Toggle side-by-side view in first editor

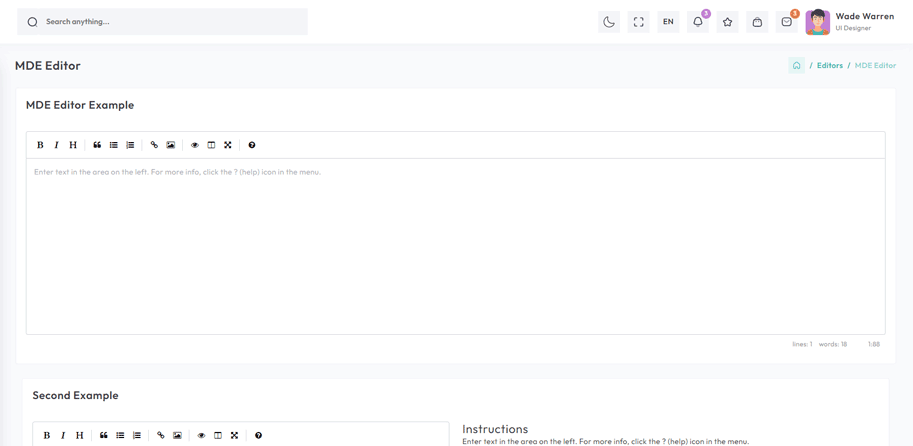(x=211, y=145)
